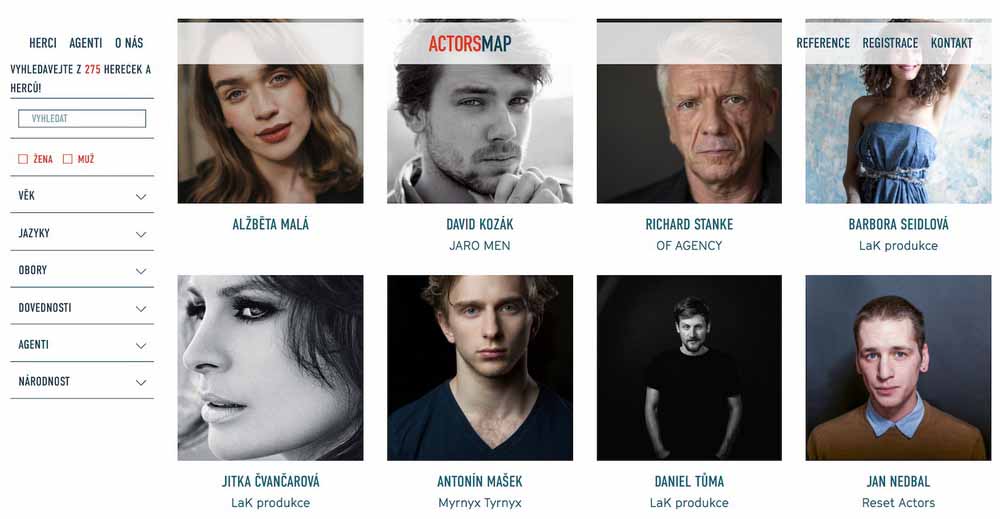This screenshot has width=1000, height=519.
Task: Go to REGISTRACE
Action: pyautogui.click(x=890, y=43)
